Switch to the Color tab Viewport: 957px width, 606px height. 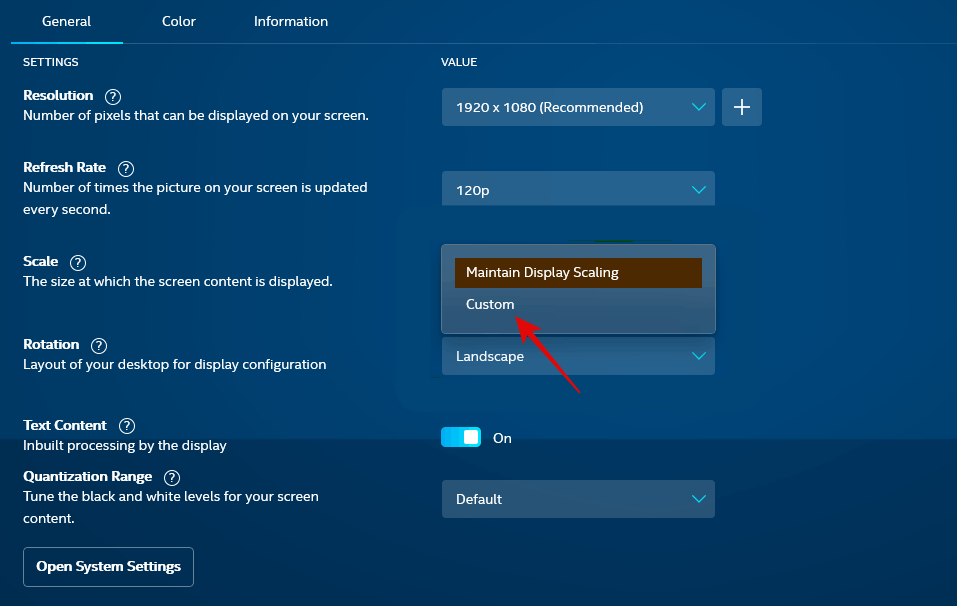[178, 21]
